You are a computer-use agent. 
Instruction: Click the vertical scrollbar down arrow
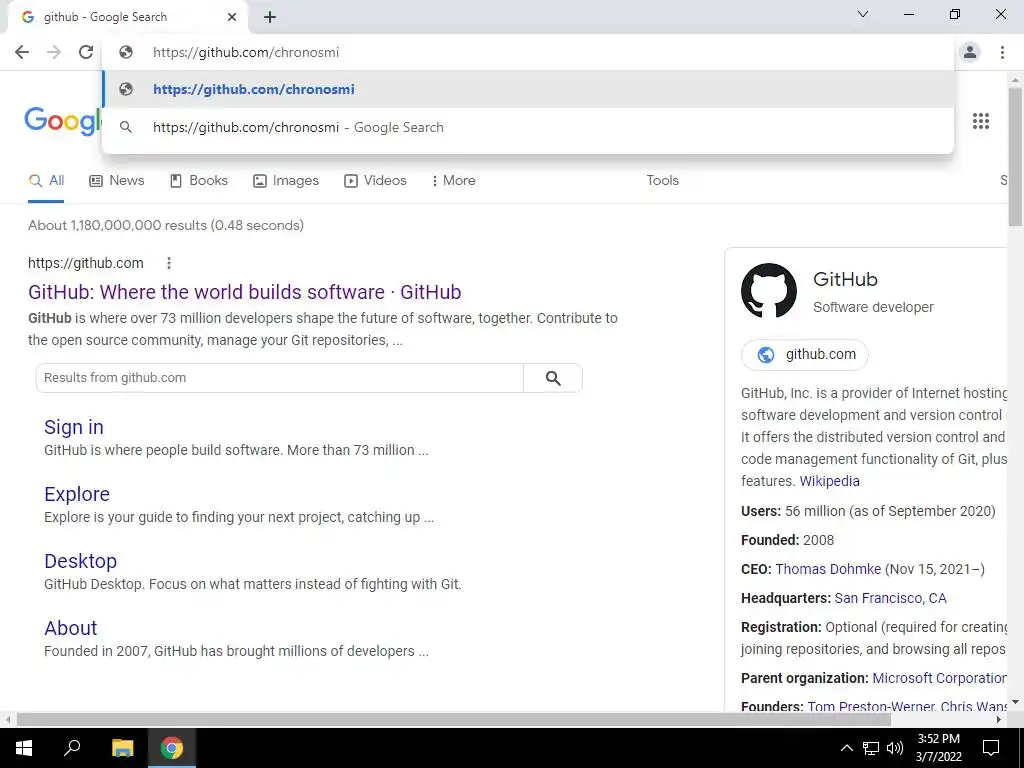point(1015,702)
